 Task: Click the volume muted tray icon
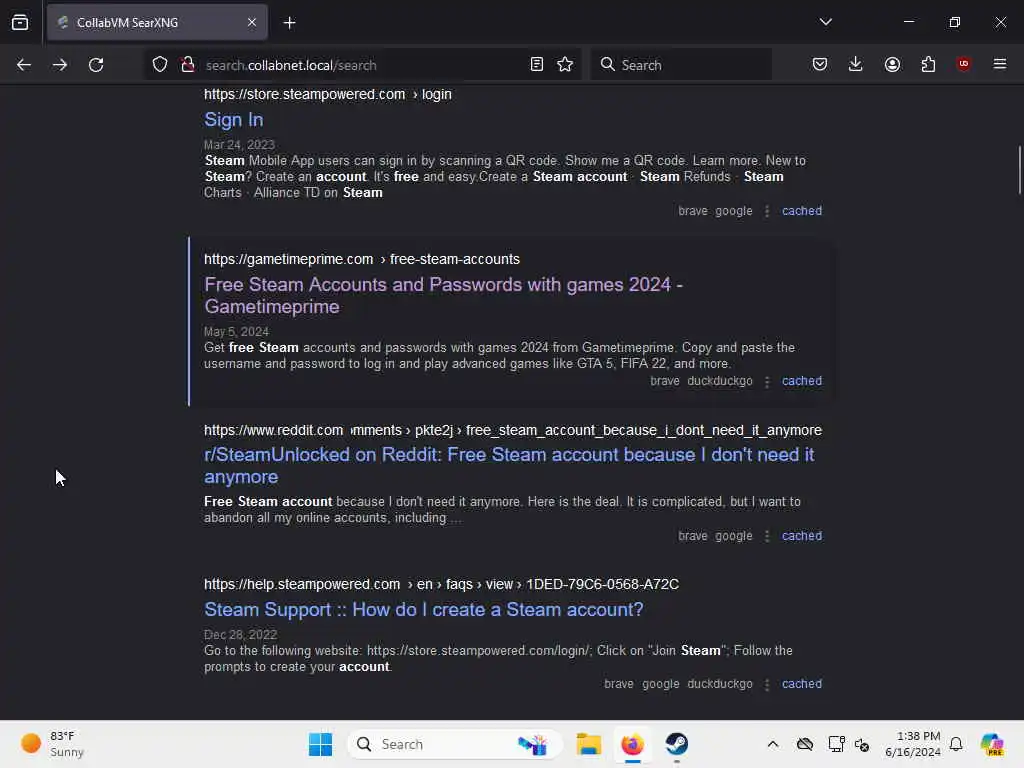[x=862, y=744]
